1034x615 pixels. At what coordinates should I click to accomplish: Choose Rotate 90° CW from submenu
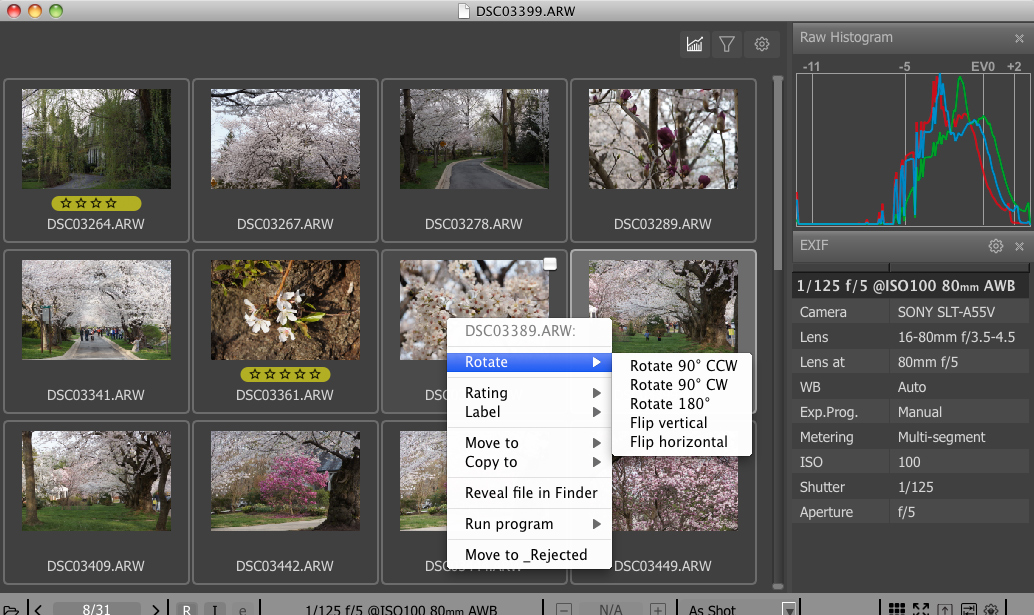678,385
